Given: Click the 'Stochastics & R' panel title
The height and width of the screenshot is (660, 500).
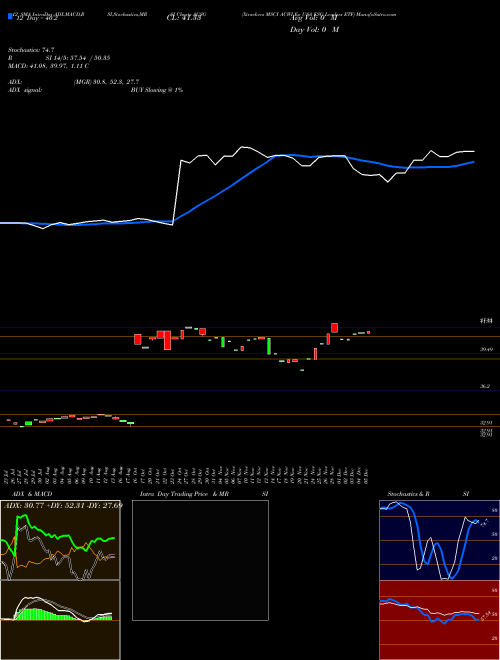Looking at the screenshot, I should tap(410, 494).
